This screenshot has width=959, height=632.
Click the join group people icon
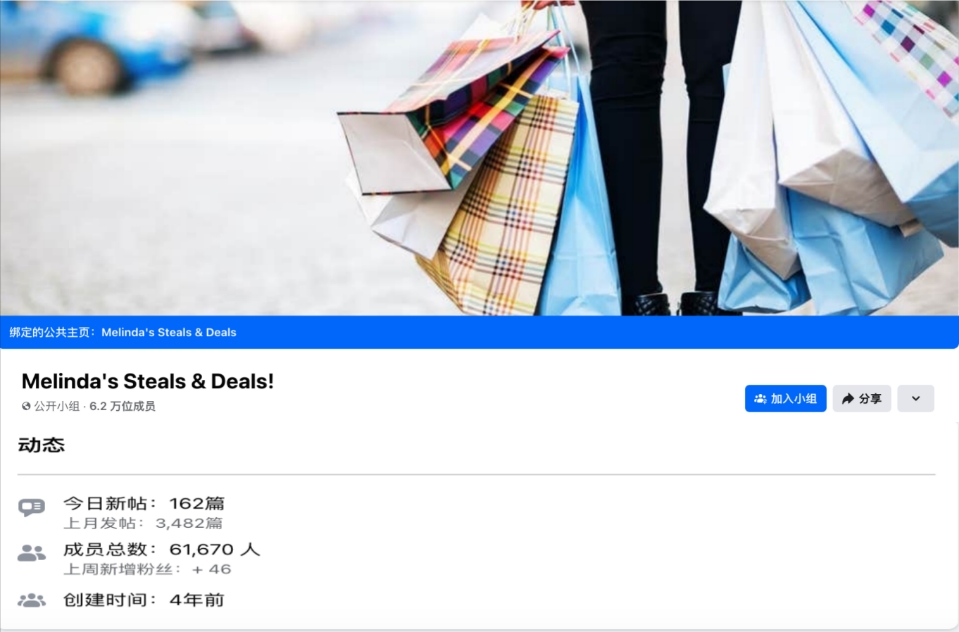(x=760, y=399)
